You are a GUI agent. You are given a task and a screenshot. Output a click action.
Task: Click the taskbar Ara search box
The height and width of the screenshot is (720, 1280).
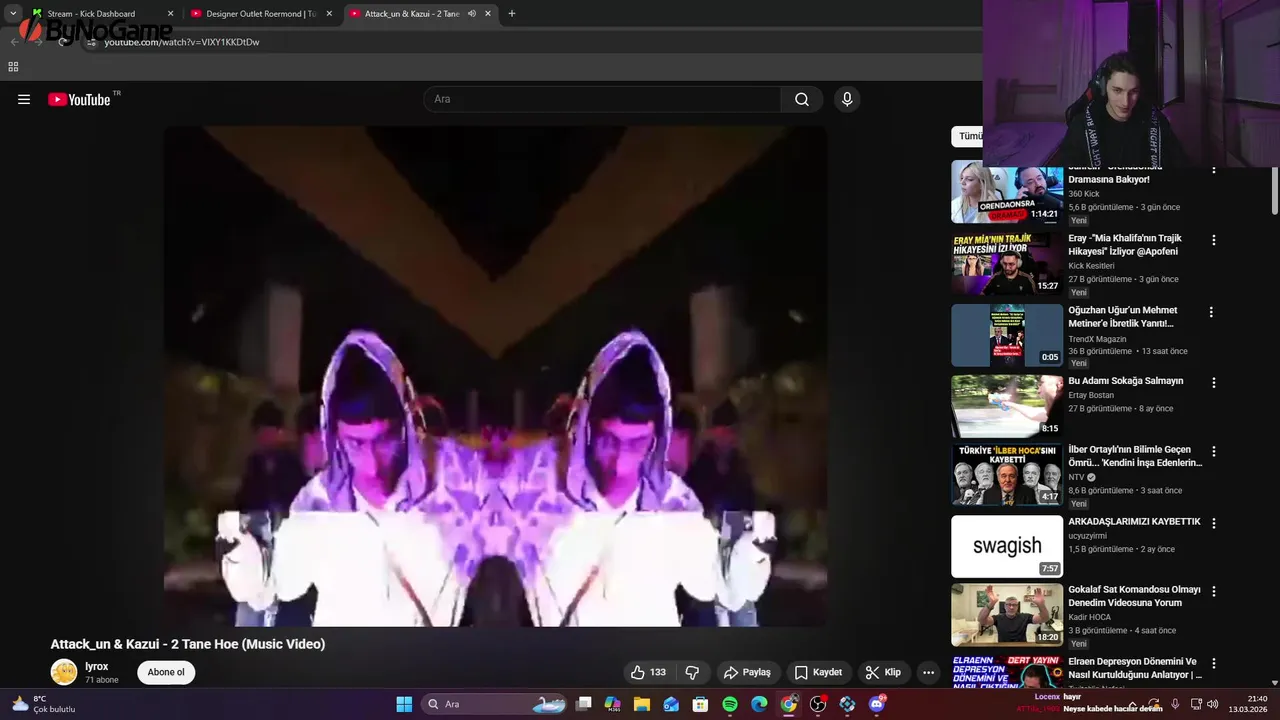point(496,704)
